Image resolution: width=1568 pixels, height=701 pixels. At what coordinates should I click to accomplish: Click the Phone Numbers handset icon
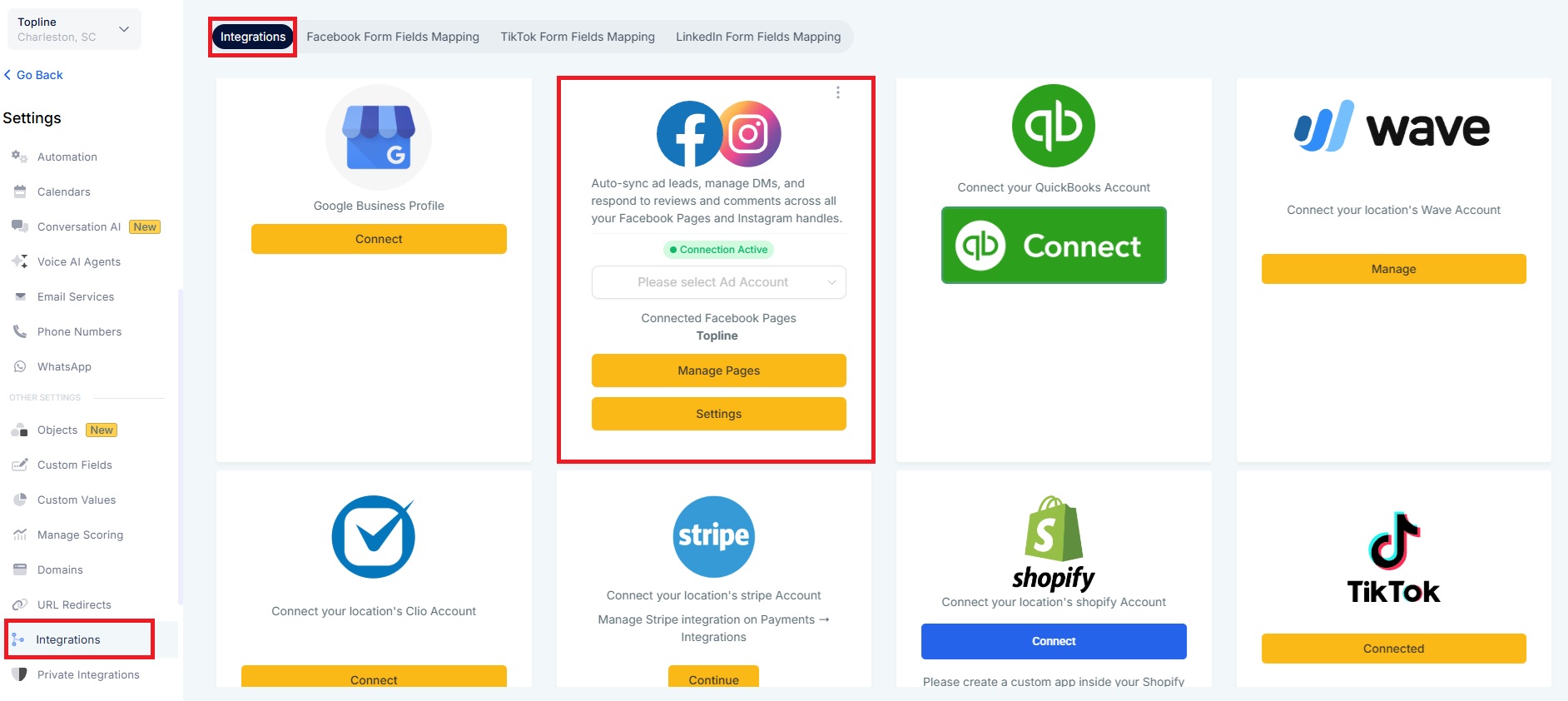[x=20, y=331]
